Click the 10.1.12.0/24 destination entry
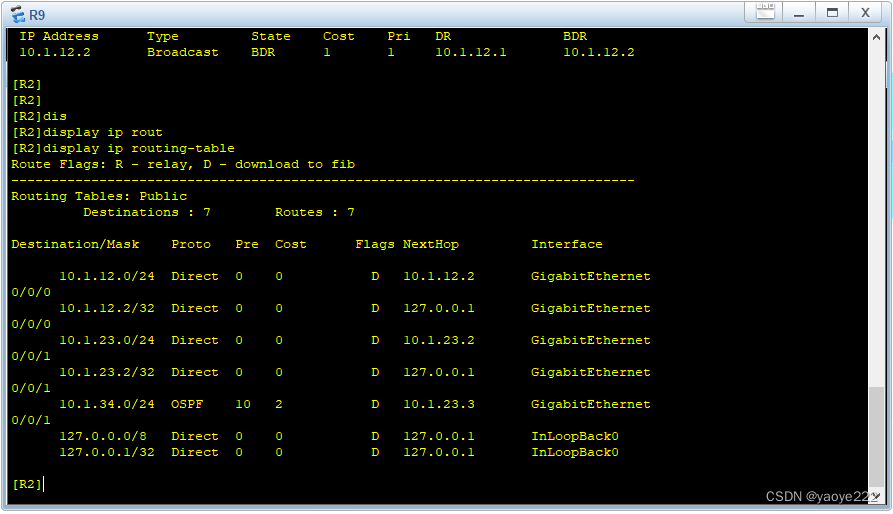This screenshot has height=514, width=893. click(107, 276)
